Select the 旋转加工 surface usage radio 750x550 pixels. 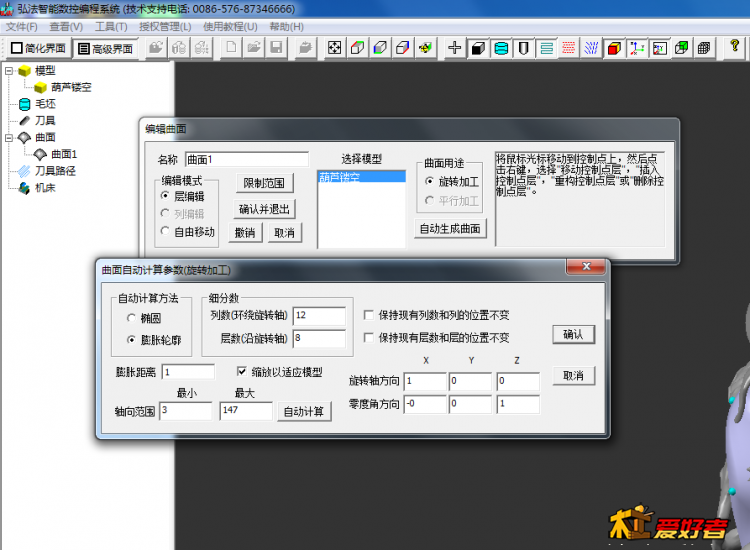click(430, 181)
